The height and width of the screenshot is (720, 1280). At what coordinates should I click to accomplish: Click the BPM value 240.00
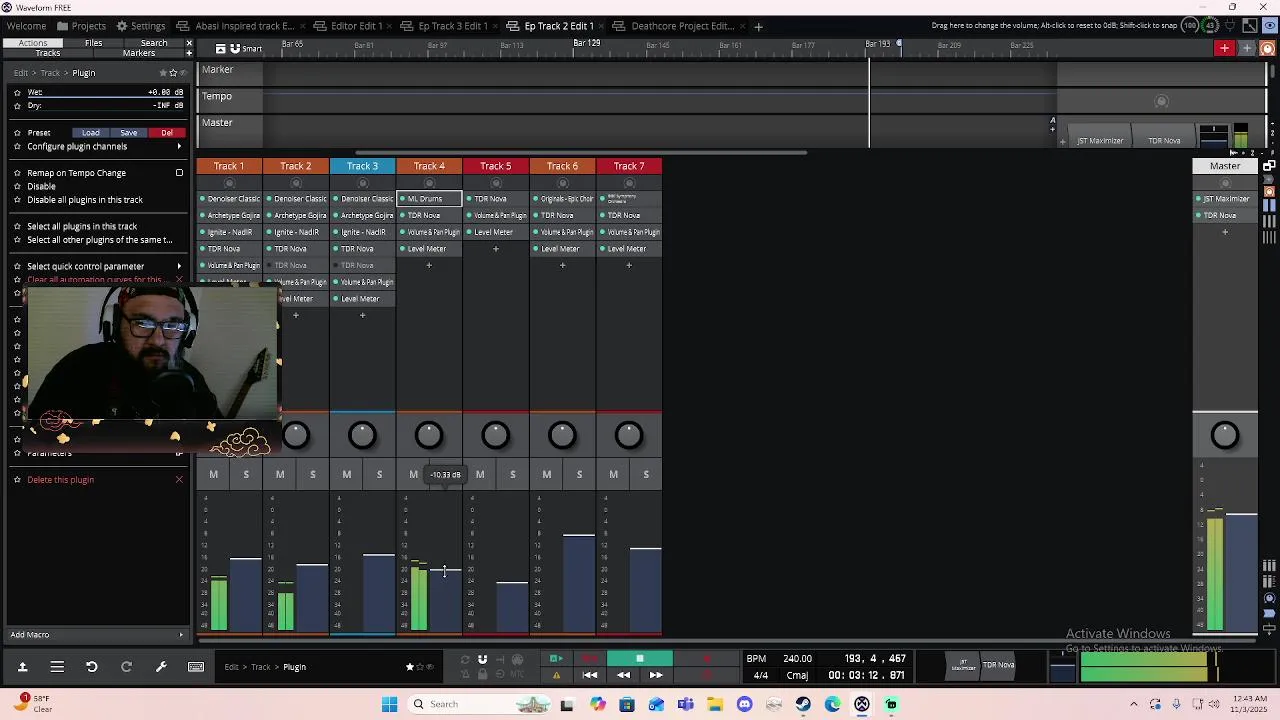(797, 659)
